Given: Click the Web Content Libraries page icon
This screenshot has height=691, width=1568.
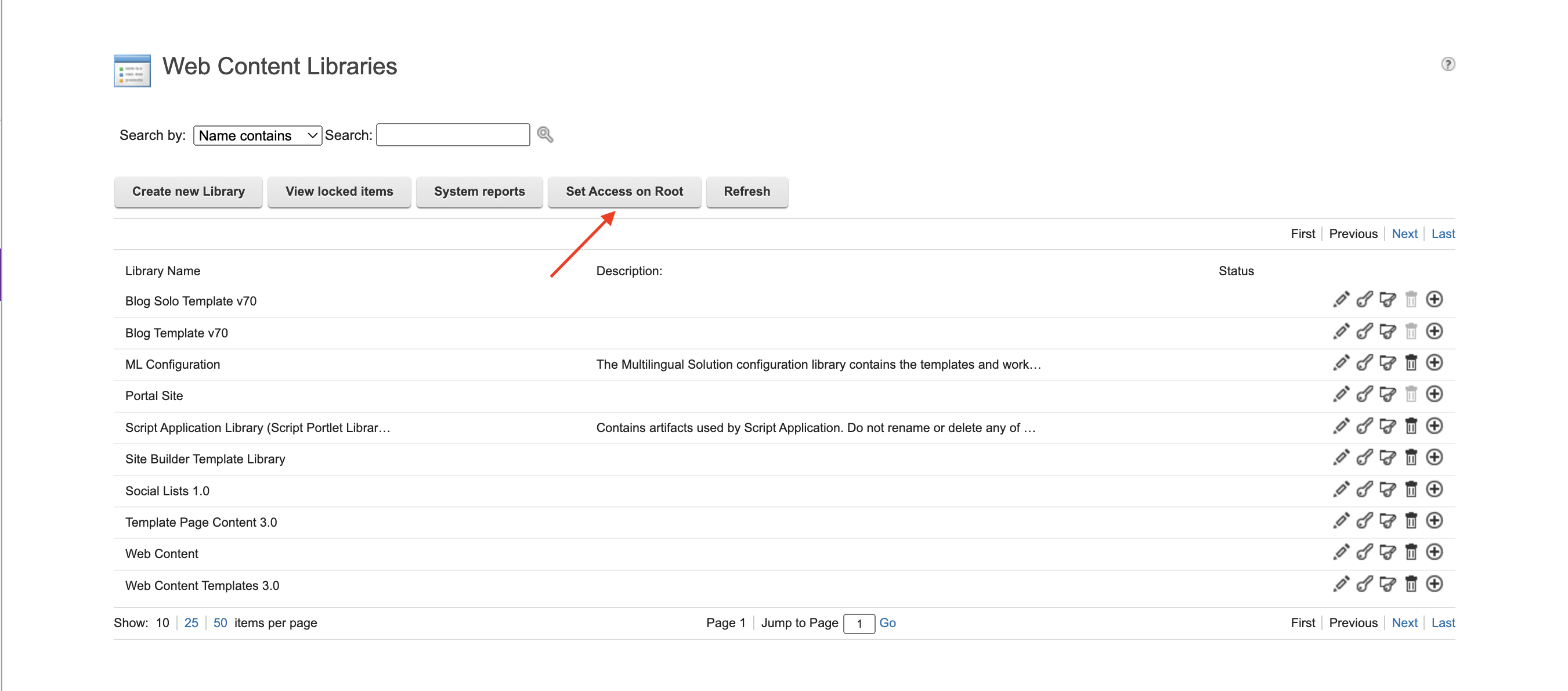Looking at the screenshot, I should pyautogui.click(x=132, y=70).
